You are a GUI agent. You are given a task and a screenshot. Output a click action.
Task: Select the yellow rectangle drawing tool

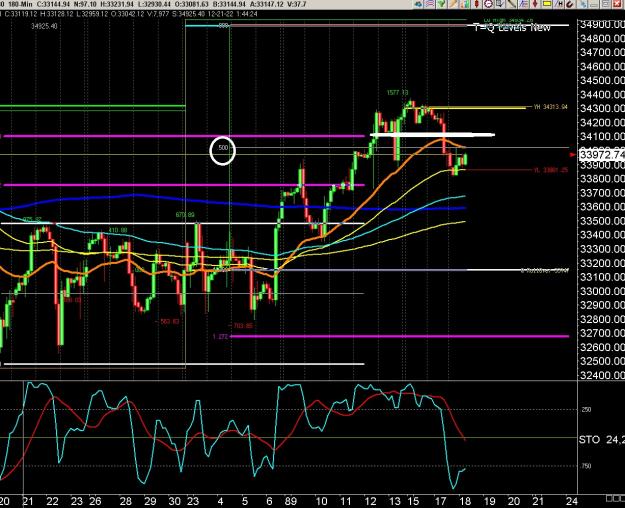pos(547,4)
